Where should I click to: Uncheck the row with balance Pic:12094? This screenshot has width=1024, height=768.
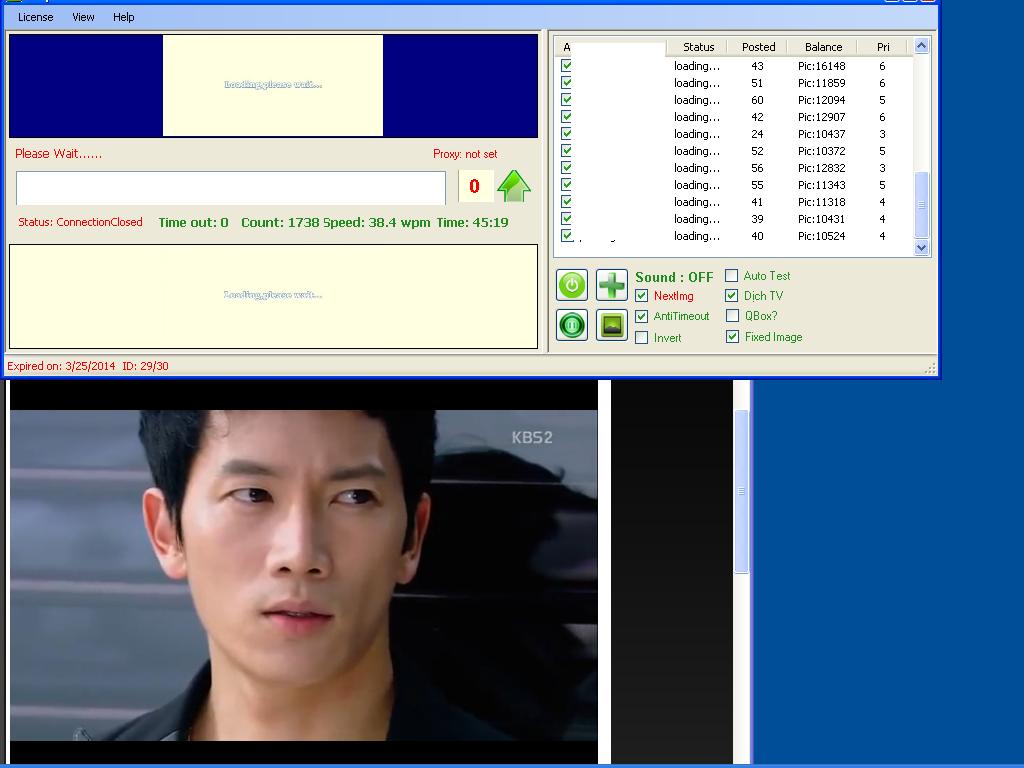point(566,99)
